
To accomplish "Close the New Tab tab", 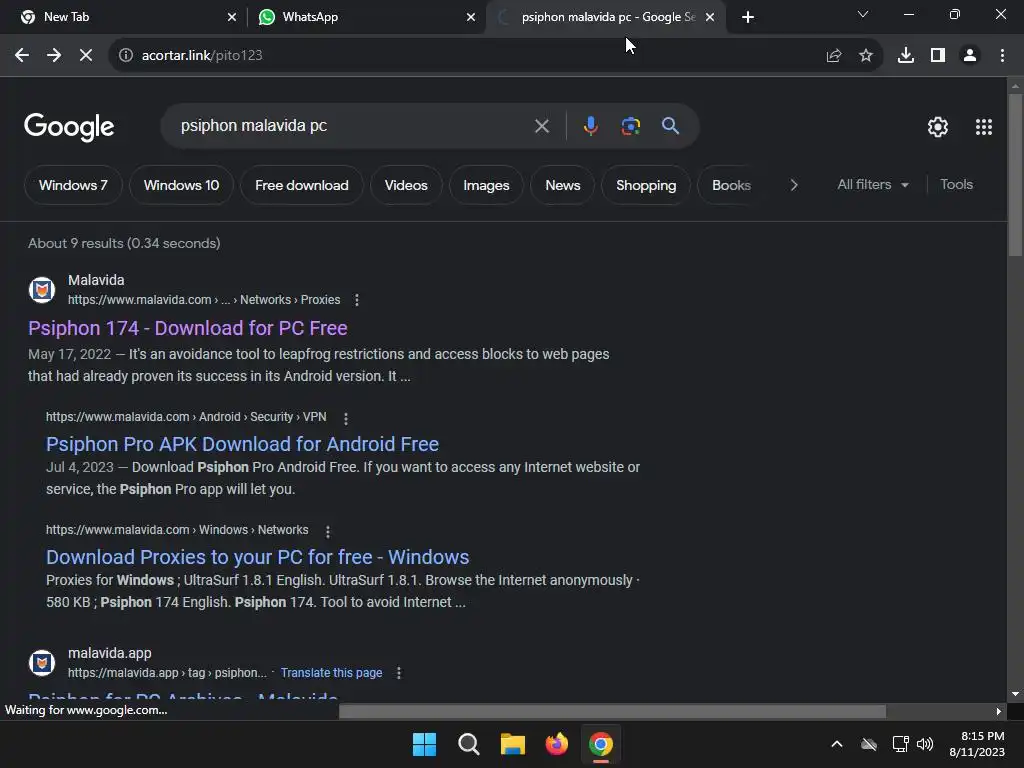I will [x=232, y=17].
